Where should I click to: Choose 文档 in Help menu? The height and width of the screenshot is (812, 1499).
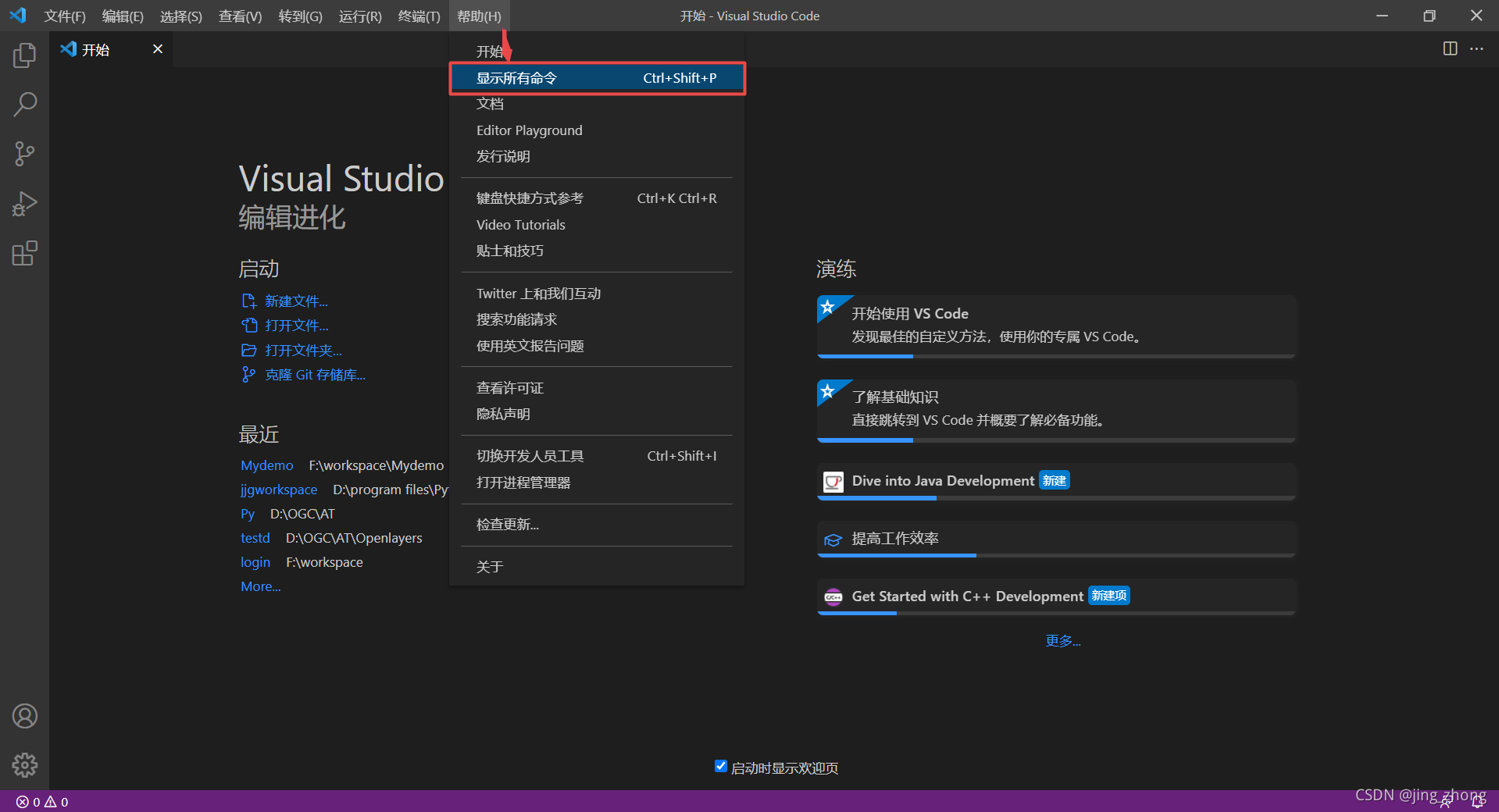point(597,104)
